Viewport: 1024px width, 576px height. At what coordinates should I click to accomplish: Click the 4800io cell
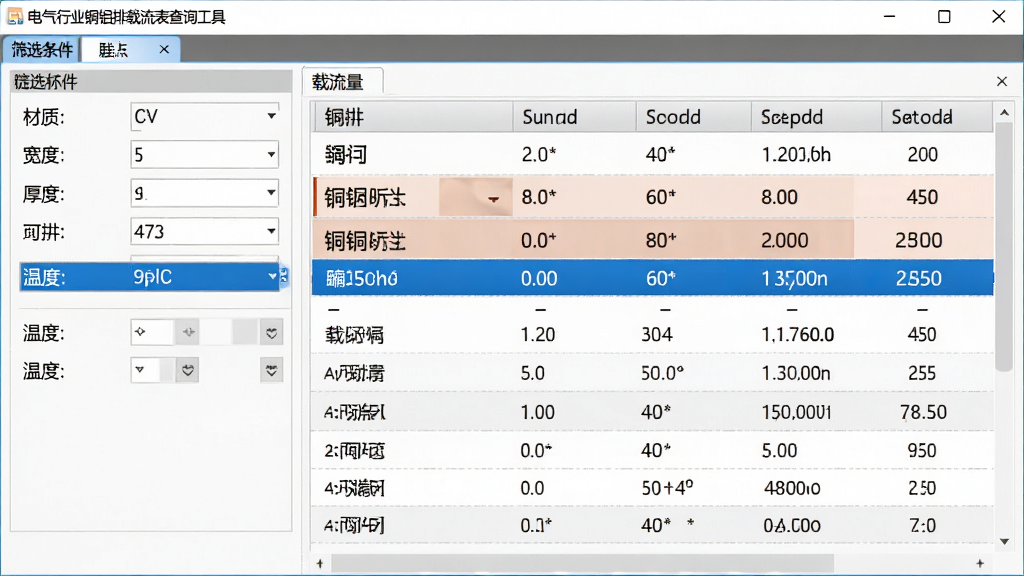pos(792,488)
